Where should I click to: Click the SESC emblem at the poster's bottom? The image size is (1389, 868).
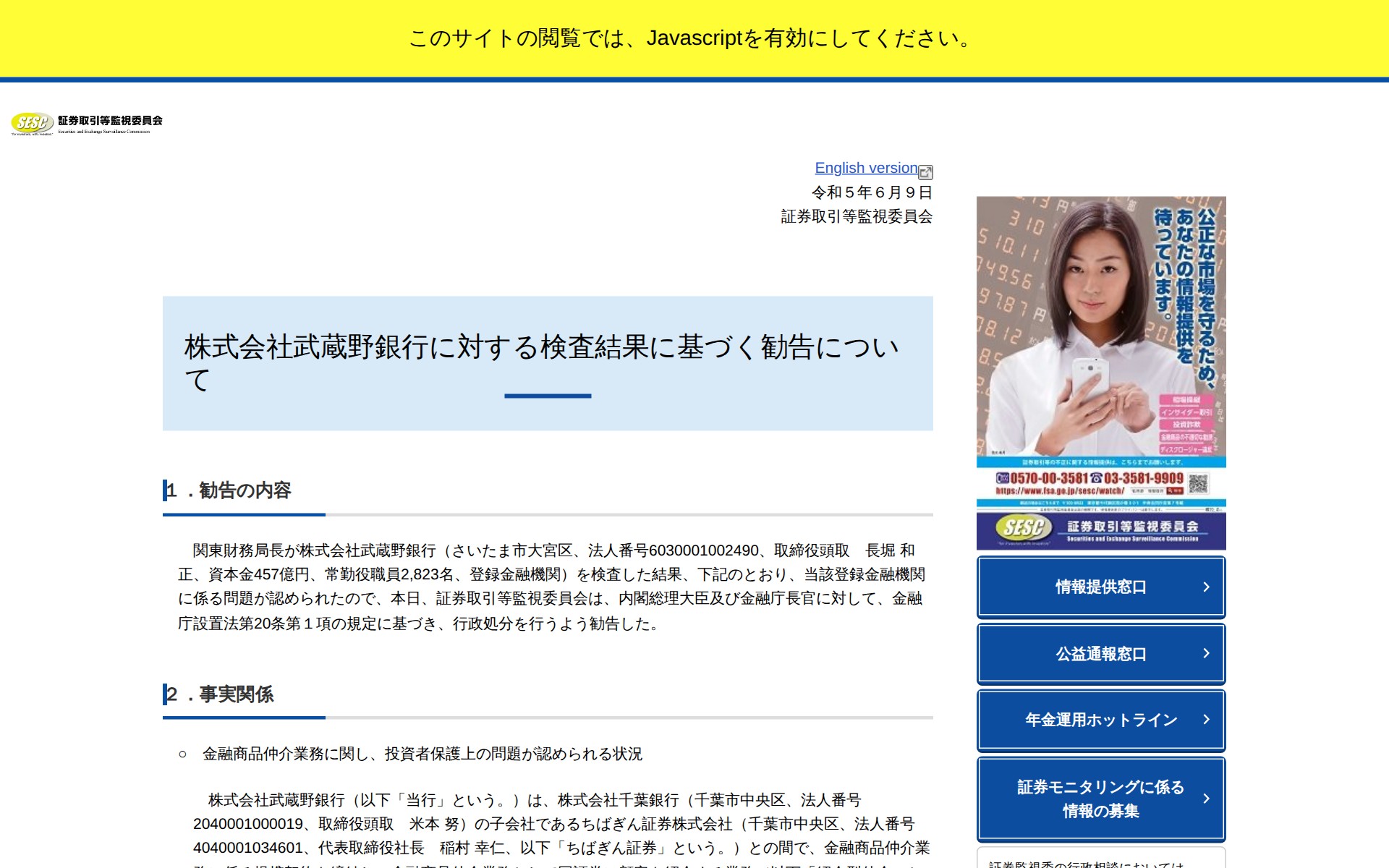1023,529
